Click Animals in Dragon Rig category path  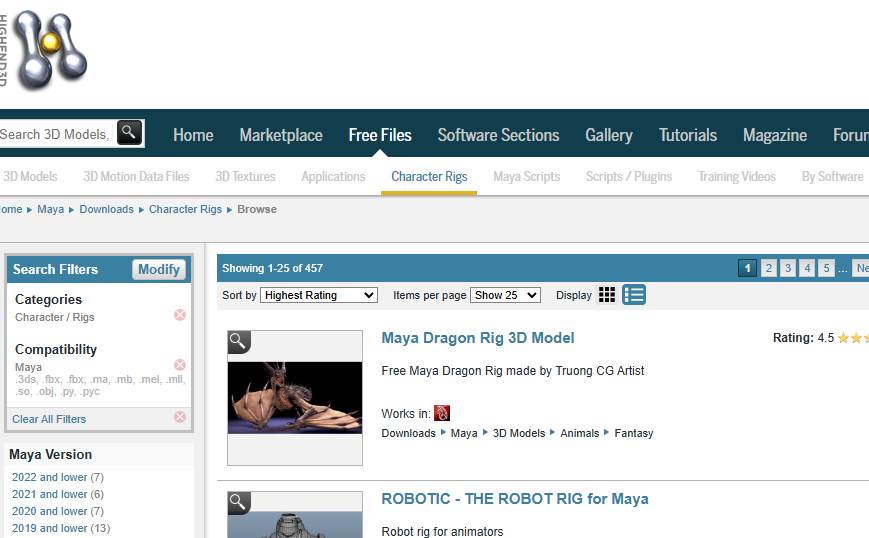pyautogui.click(x=580, y=433)
